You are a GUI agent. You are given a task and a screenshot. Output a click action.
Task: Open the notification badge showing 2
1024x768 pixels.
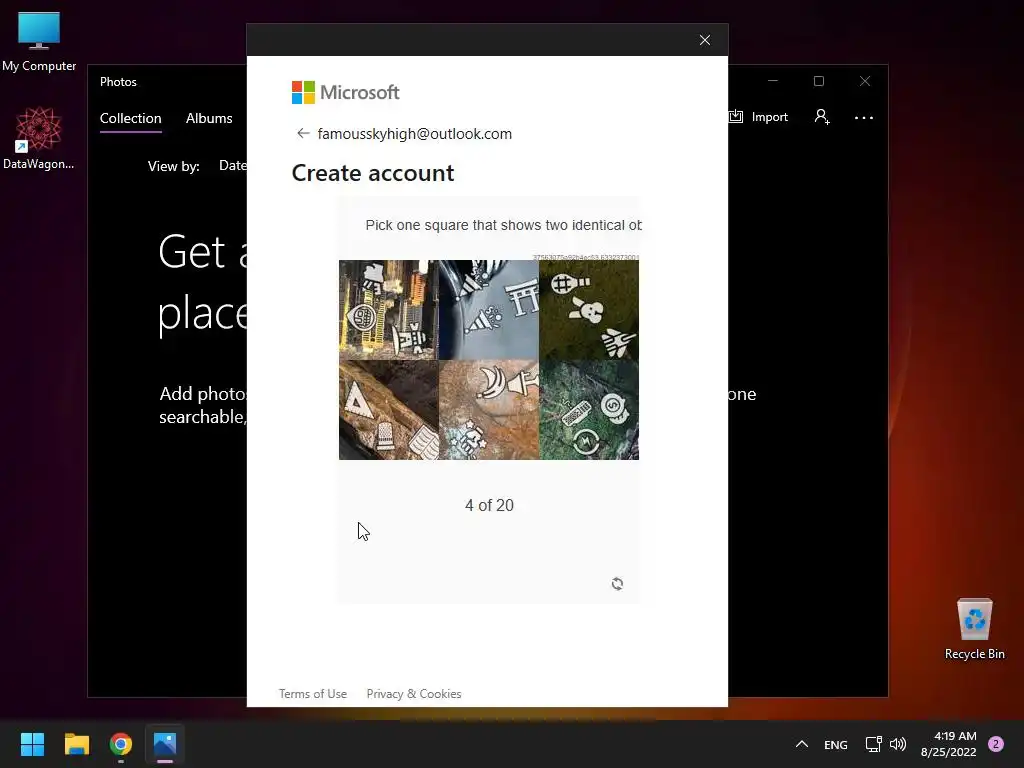tap(996, 744)
